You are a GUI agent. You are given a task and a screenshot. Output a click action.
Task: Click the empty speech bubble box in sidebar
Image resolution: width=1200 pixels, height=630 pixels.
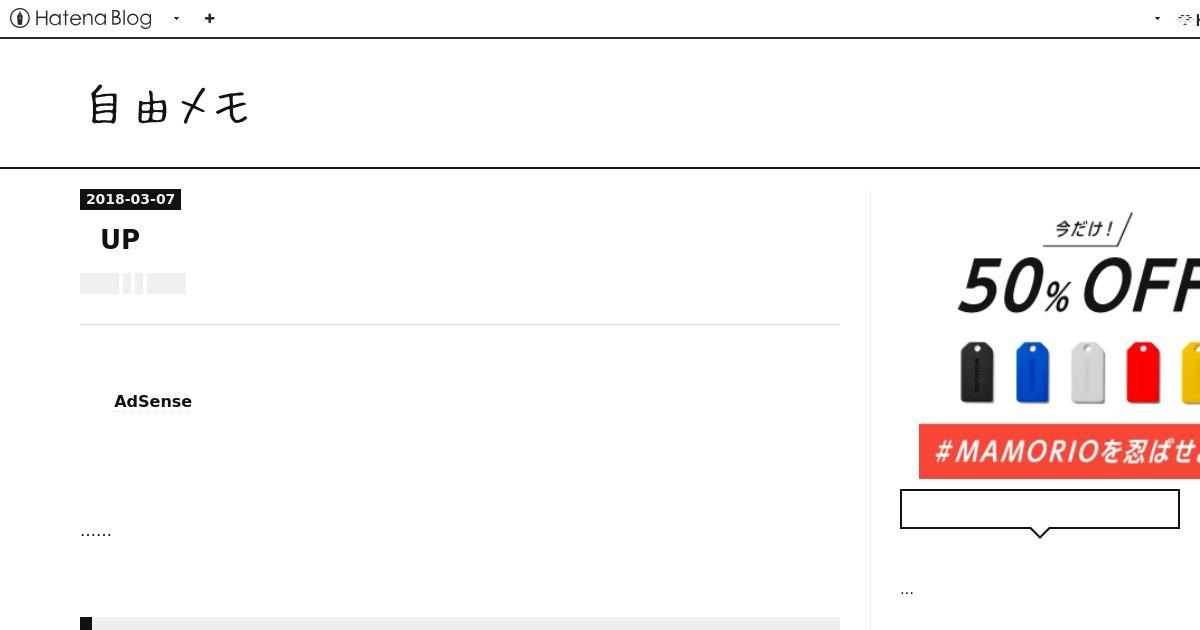1040,509
